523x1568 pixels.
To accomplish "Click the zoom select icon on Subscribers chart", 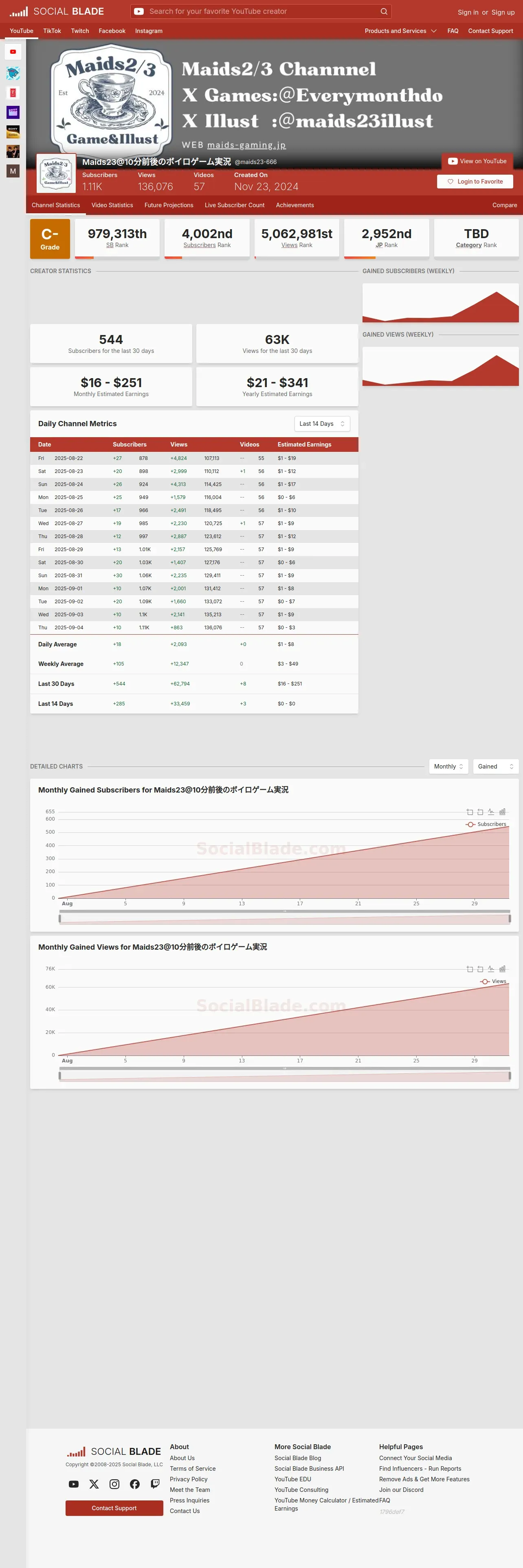I will (x=469, y=811).
